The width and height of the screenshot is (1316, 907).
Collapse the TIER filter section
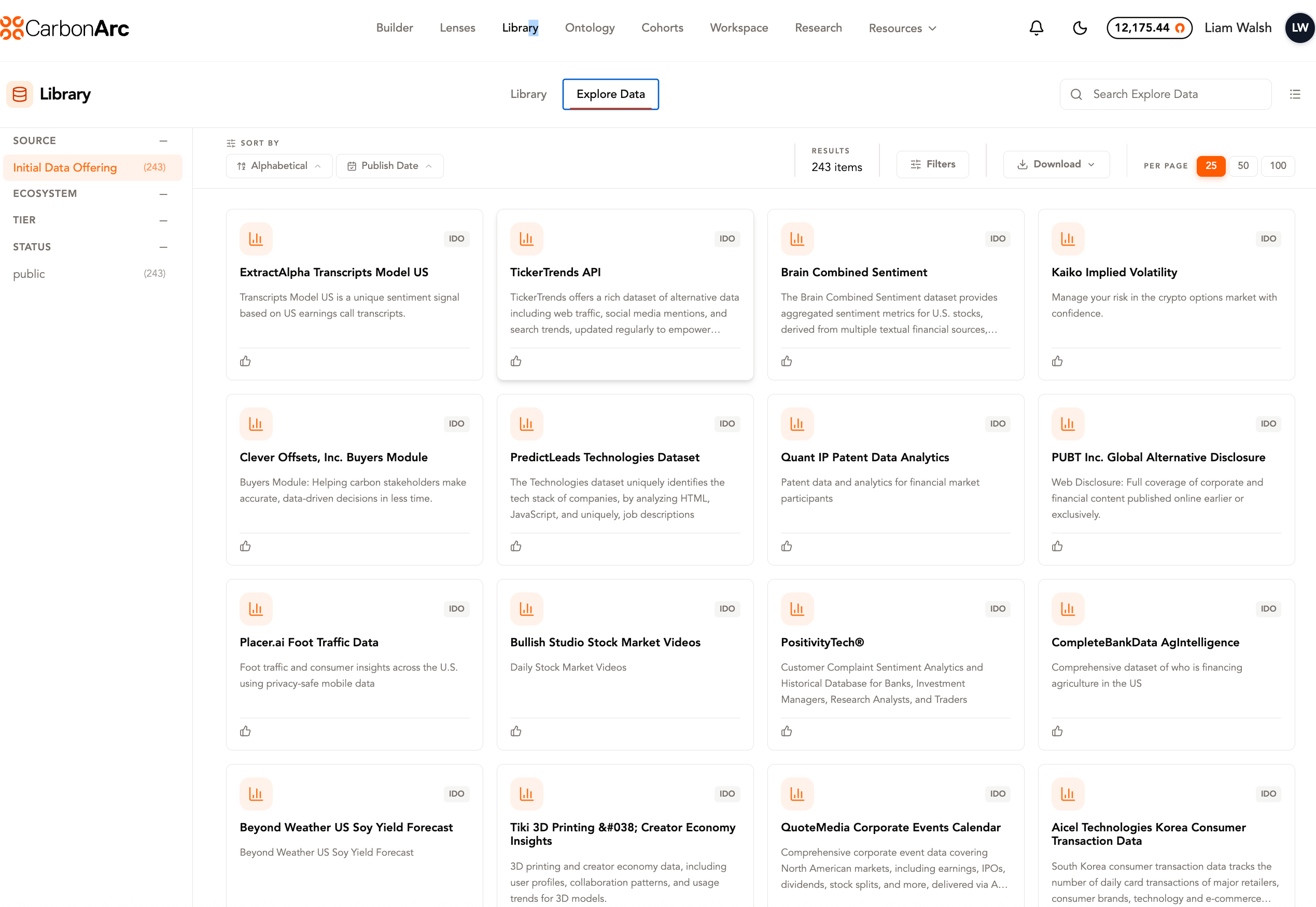pyautogui.click(x=164, y=220)
